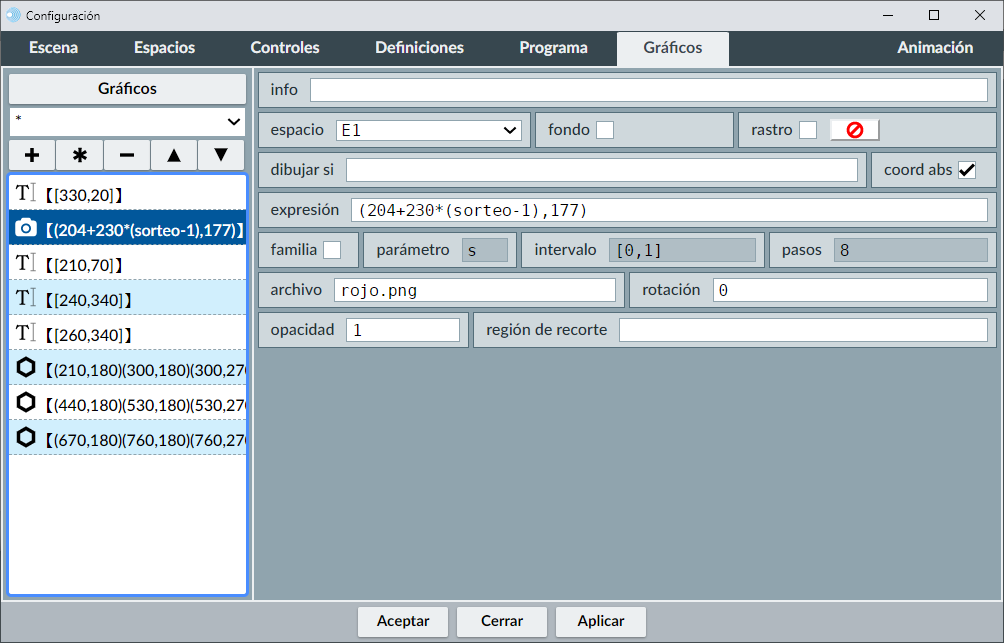Switch to the Definiciones tab
This screenshot has width=1004, height=643.
coord(419,48)
